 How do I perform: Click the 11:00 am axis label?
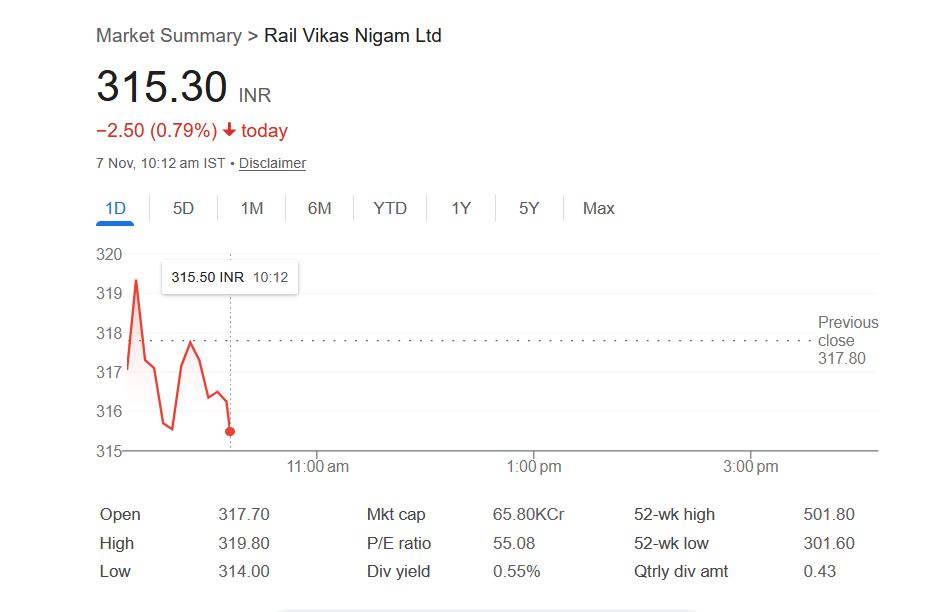(x=318, y=466)
